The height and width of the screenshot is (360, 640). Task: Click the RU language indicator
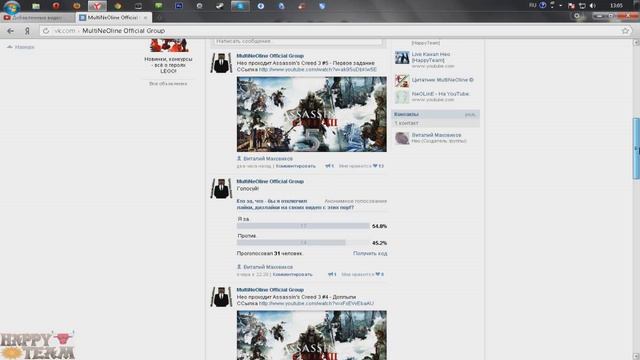pos(532,5)
